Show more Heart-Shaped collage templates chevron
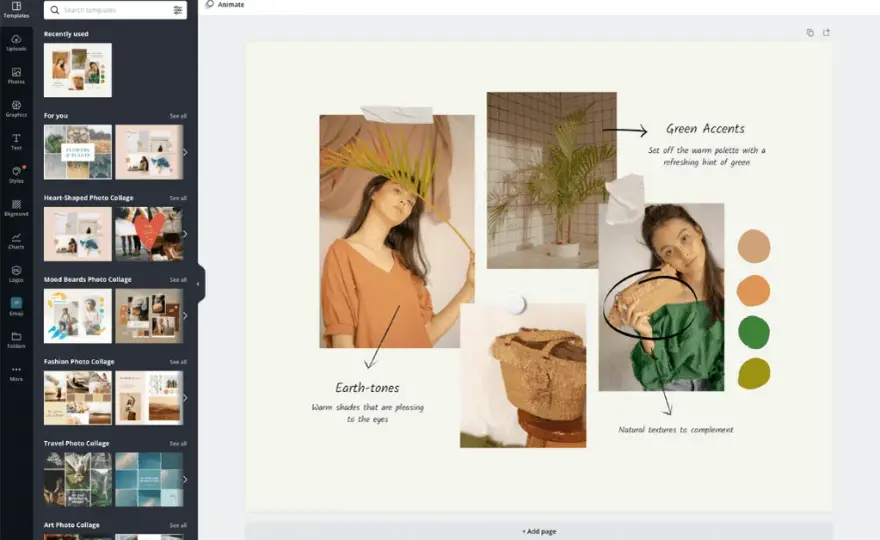 185,234
